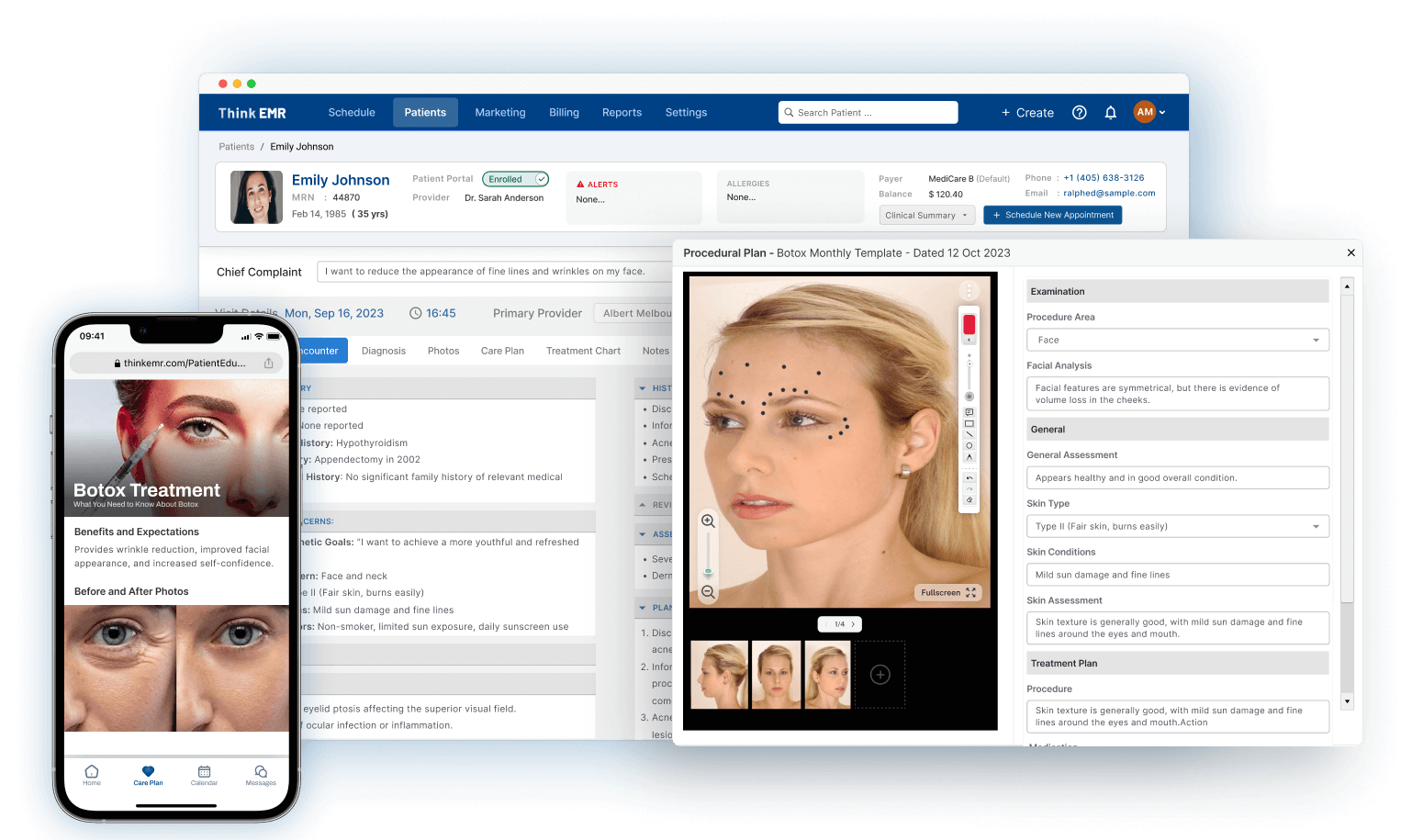Open the notifications bell
The width and height of the screenshot is (1412, 840).
coord(1111,112)
